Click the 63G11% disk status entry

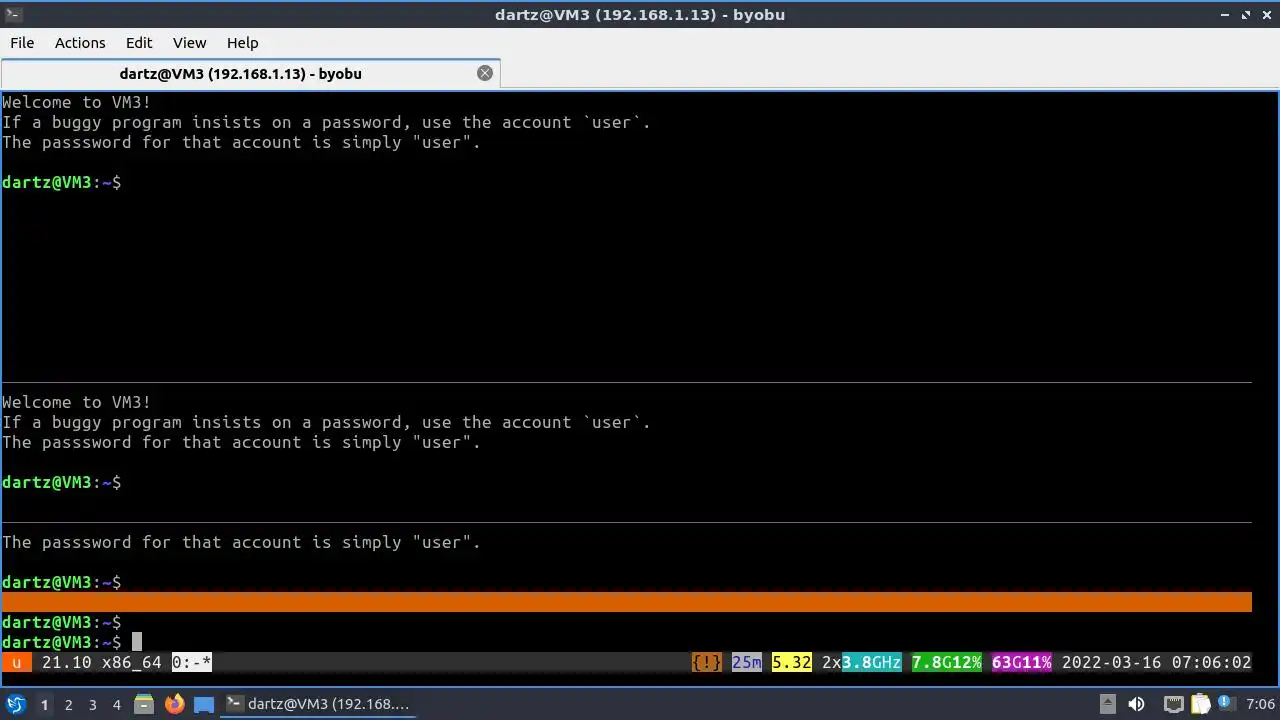[x=1022, y=662]
